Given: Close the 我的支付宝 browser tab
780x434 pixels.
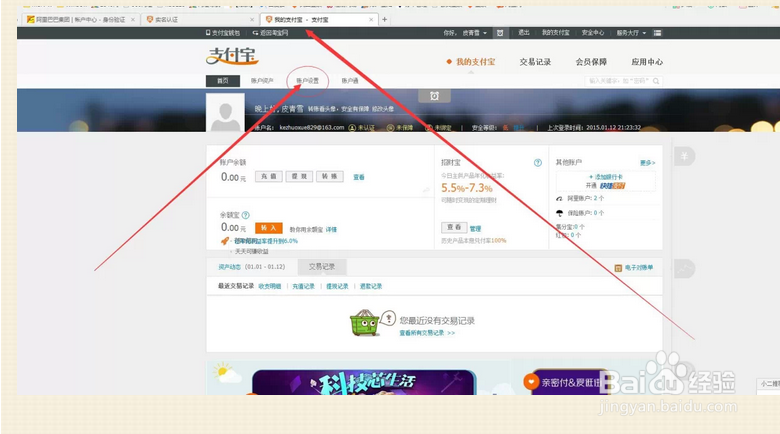Looking at the screenshot, I should (x=371, y=19).
